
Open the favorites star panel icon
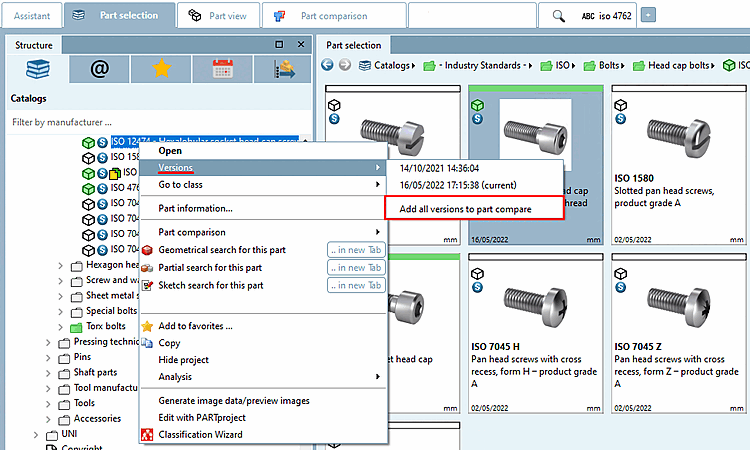[162, 69]
